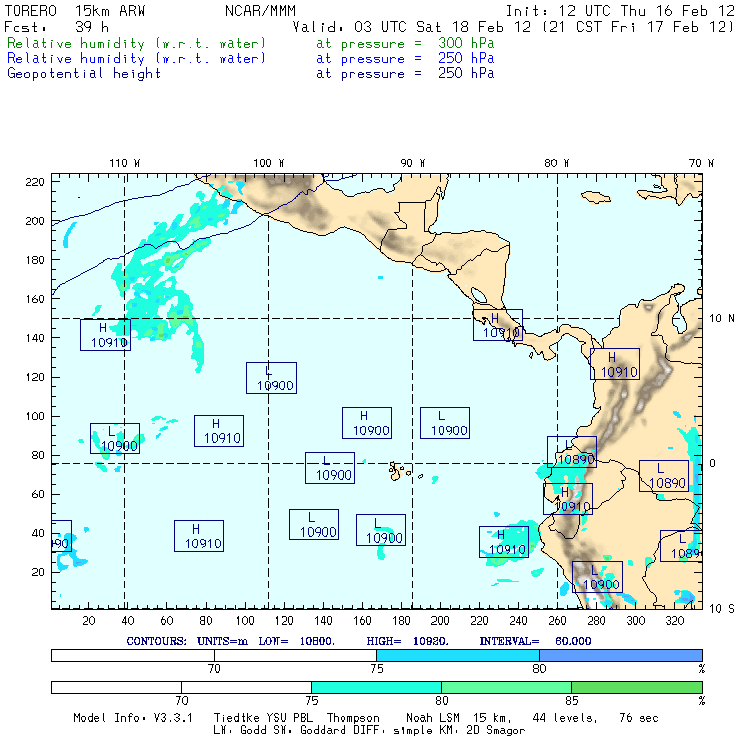Click the 'Tiedtke YSU PBL' model text
This screenshot has height=740, width=740.
(263, 718)
